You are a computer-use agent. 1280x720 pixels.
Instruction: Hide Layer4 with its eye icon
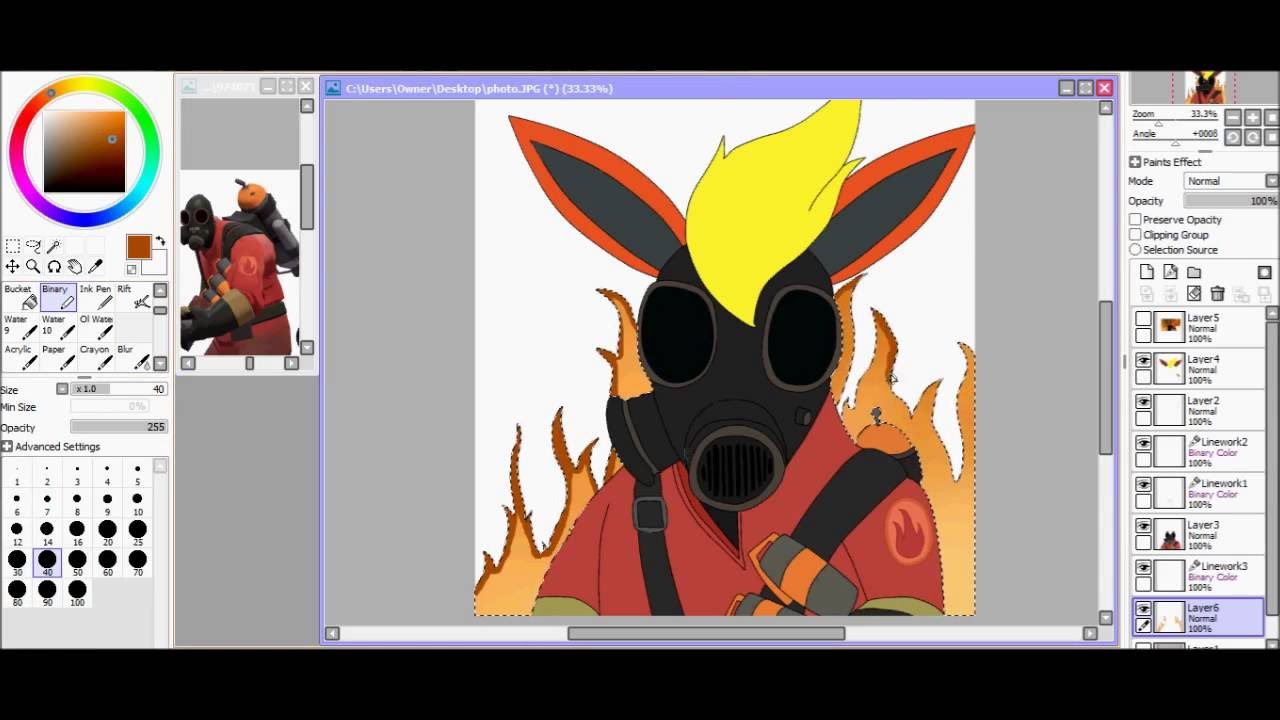(x=1143, y=360)
